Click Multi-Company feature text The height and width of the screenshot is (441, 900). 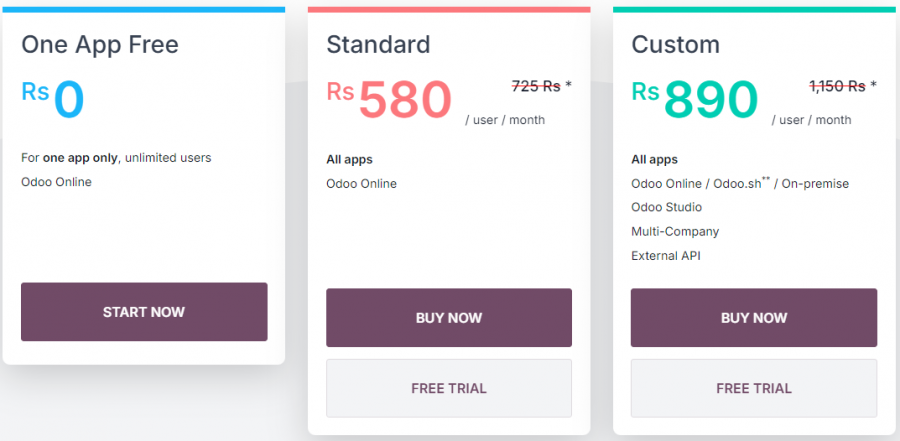tap(675, 231)
